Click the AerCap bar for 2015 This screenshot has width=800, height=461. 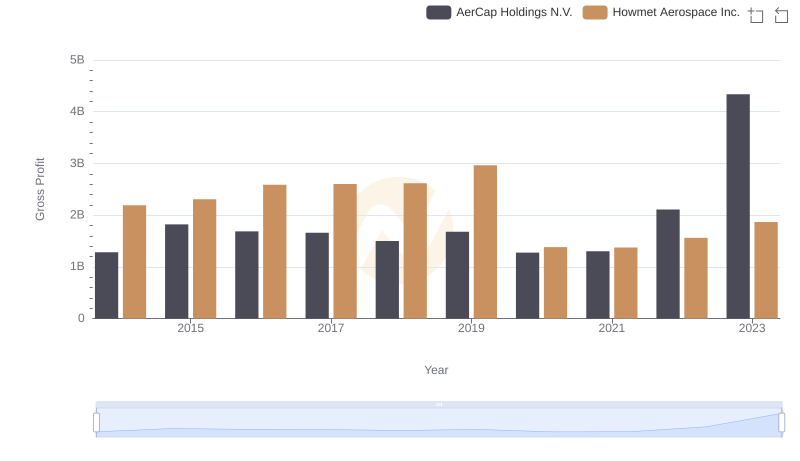point(177,271)
